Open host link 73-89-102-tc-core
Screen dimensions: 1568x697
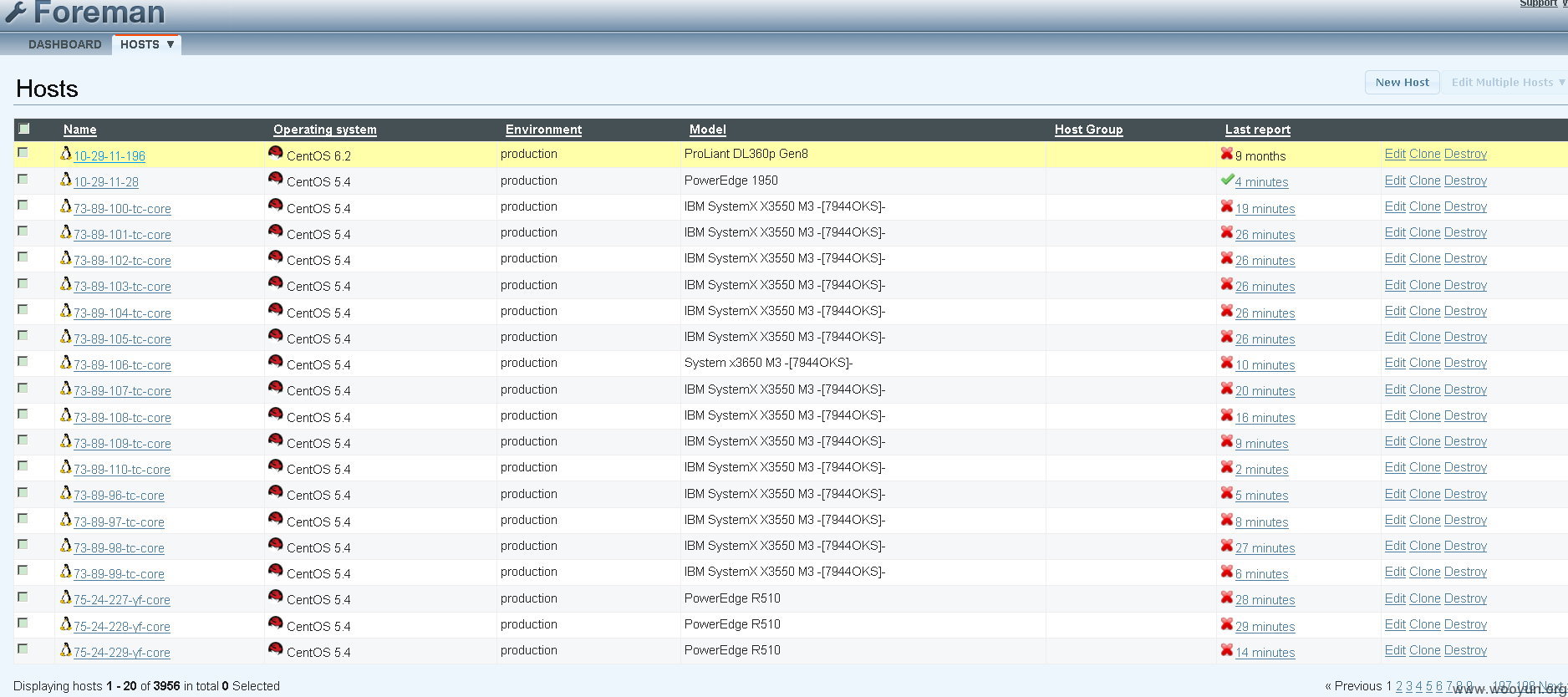(122, 261)
